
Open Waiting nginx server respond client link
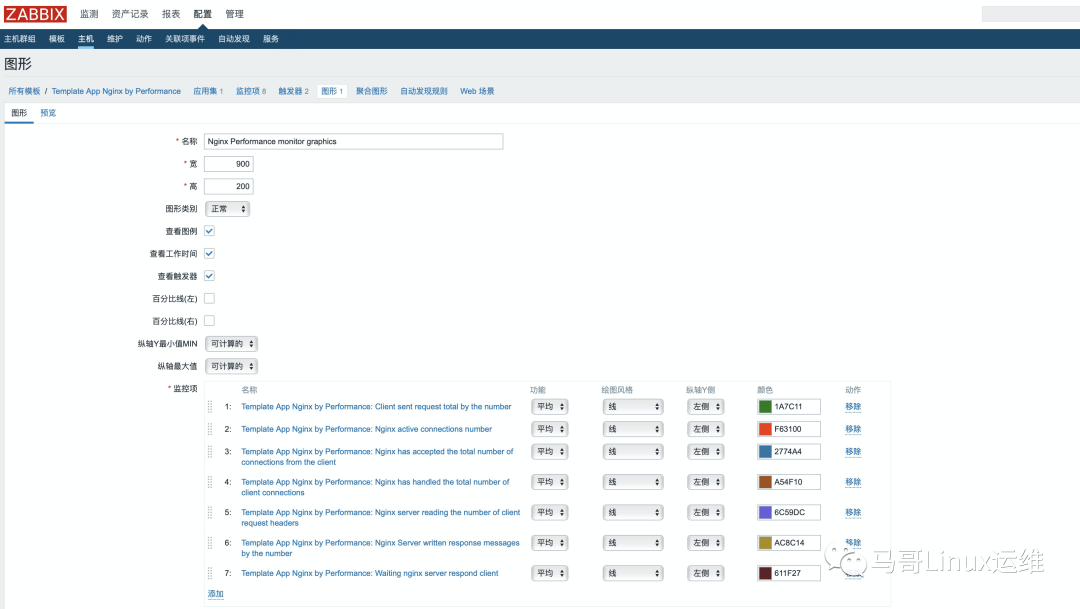370,573
